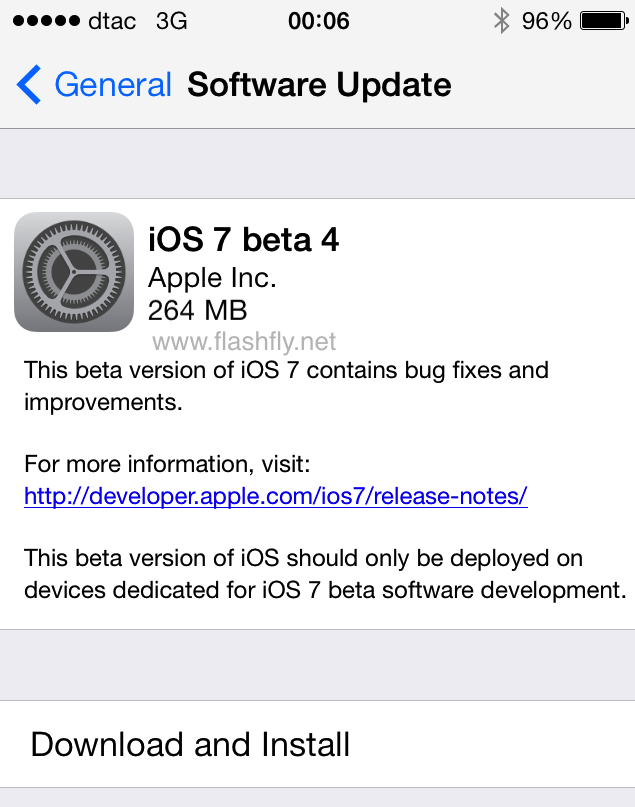Go back to General settings
This screenshot has height=807, width=635.
pyautogui.click(x=112, y=85)
